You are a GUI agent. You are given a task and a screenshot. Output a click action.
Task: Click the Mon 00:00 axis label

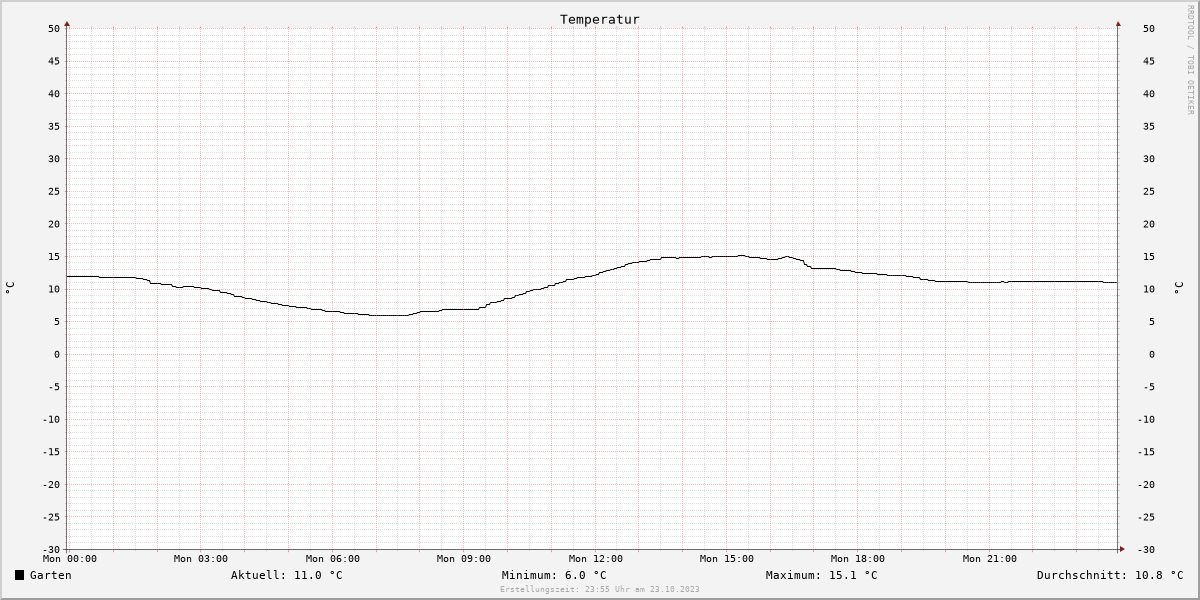(70, 559)
